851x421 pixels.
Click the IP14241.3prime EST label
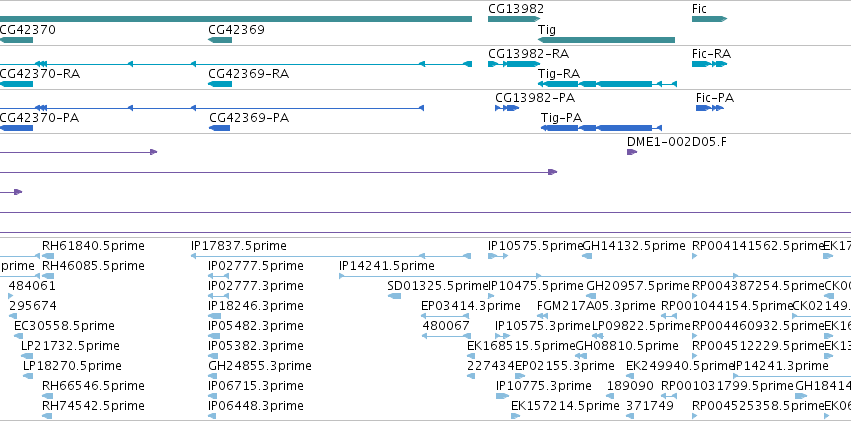coord(781,366)
